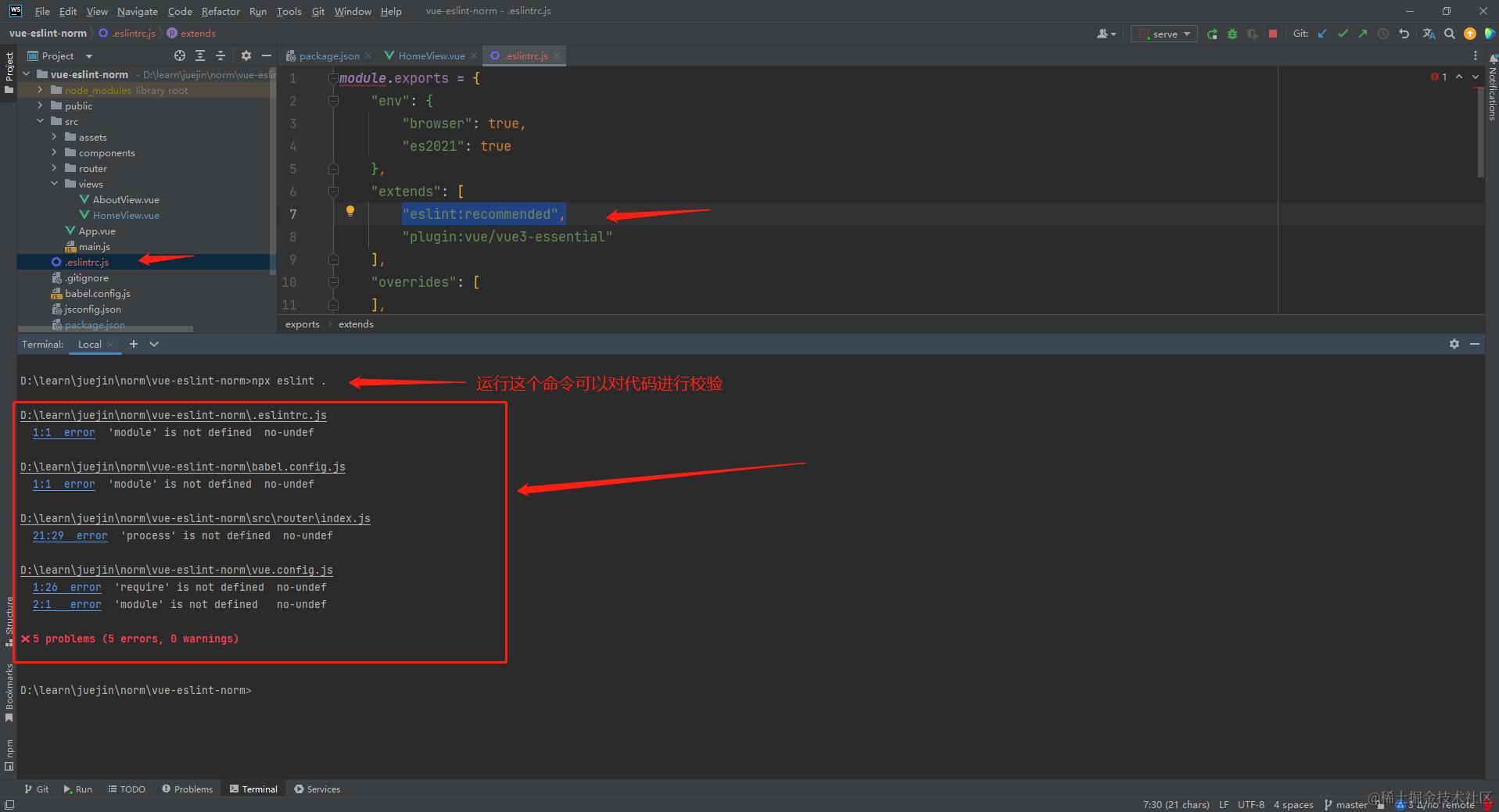
Task: Open editor tabs more options menu
Action: (1476, 55)
